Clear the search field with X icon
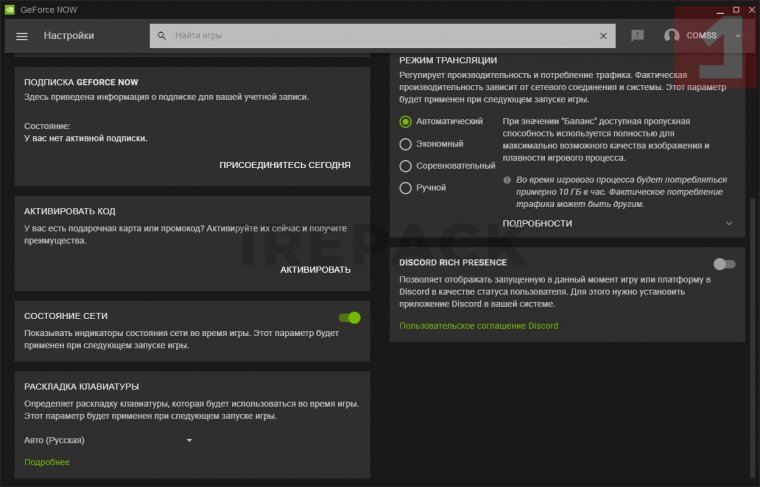The height and width of the screenshot is (487, 760). click(x=603, y=36)
